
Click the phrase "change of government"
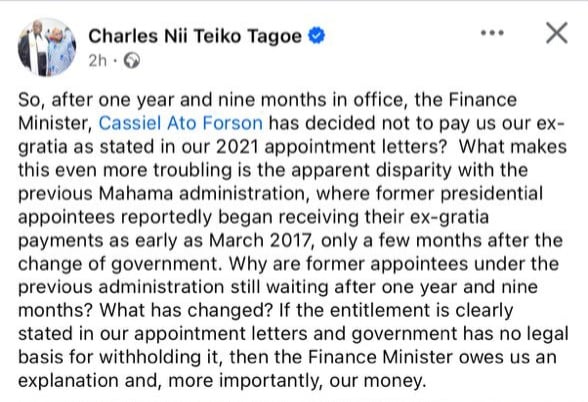click(118, 264)
